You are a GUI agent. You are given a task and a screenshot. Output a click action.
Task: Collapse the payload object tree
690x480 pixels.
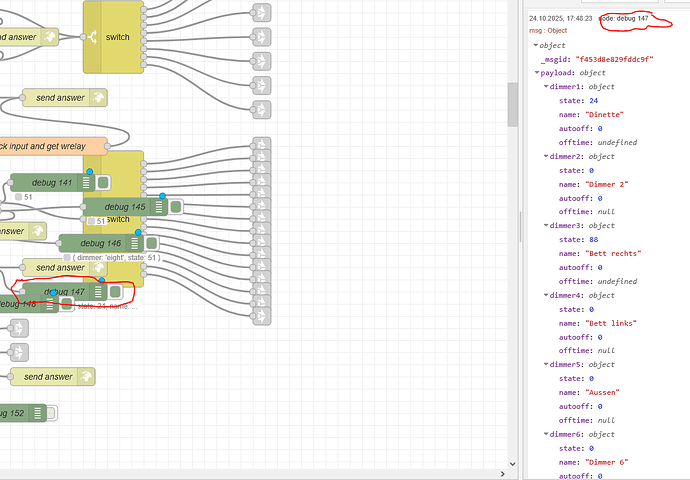pos(538,73)
